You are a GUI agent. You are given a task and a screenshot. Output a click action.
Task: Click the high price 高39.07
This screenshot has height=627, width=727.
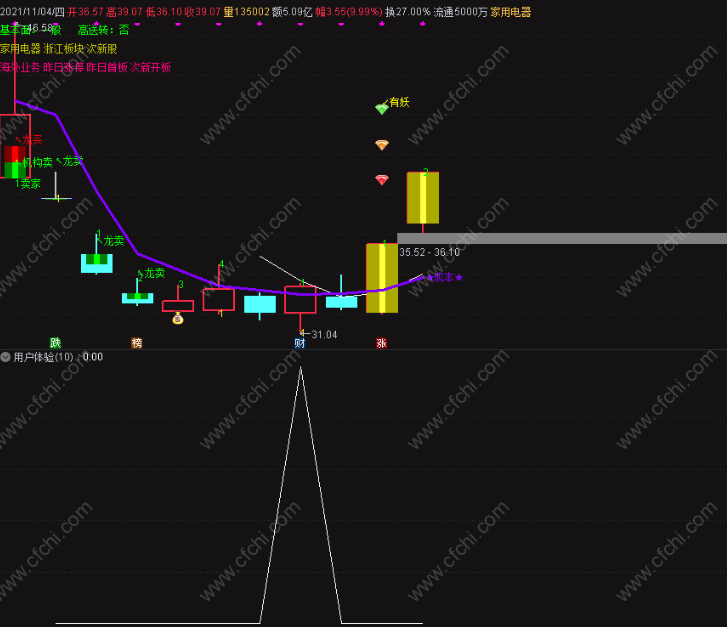point(124,12)
